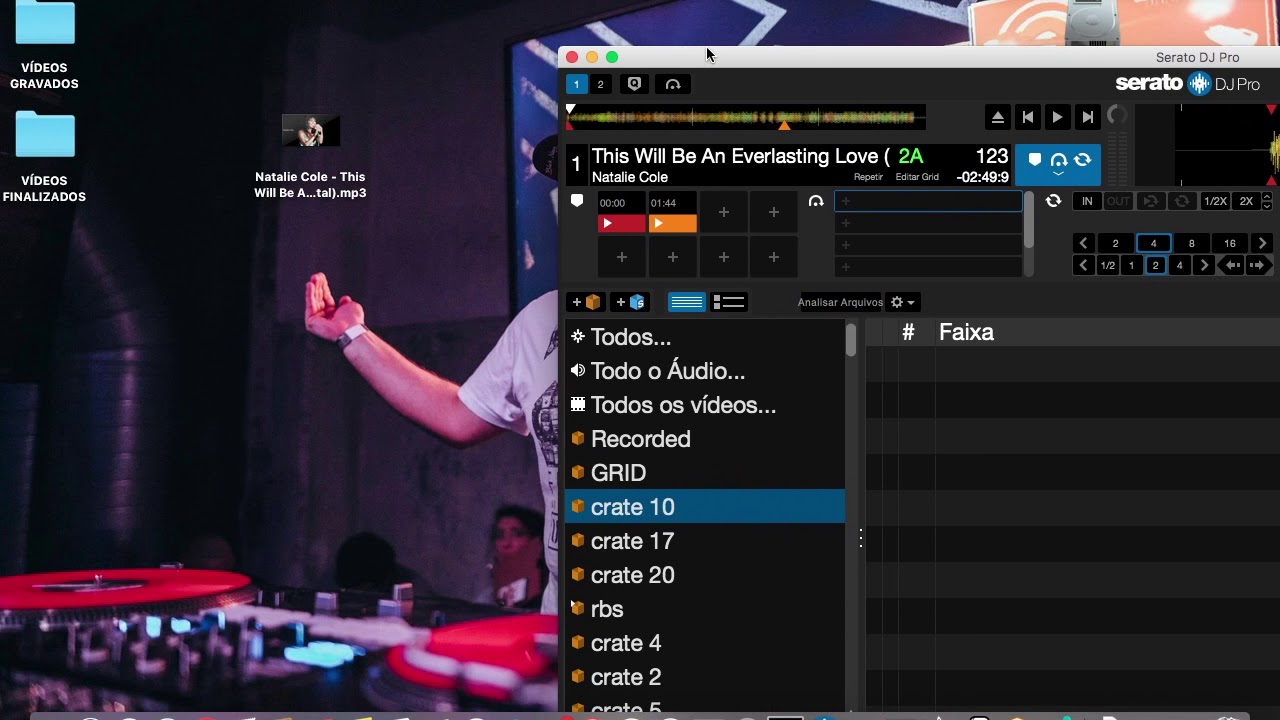
Task: Show longer auto loop sizes arrow
Action: tap(1262, 243)
